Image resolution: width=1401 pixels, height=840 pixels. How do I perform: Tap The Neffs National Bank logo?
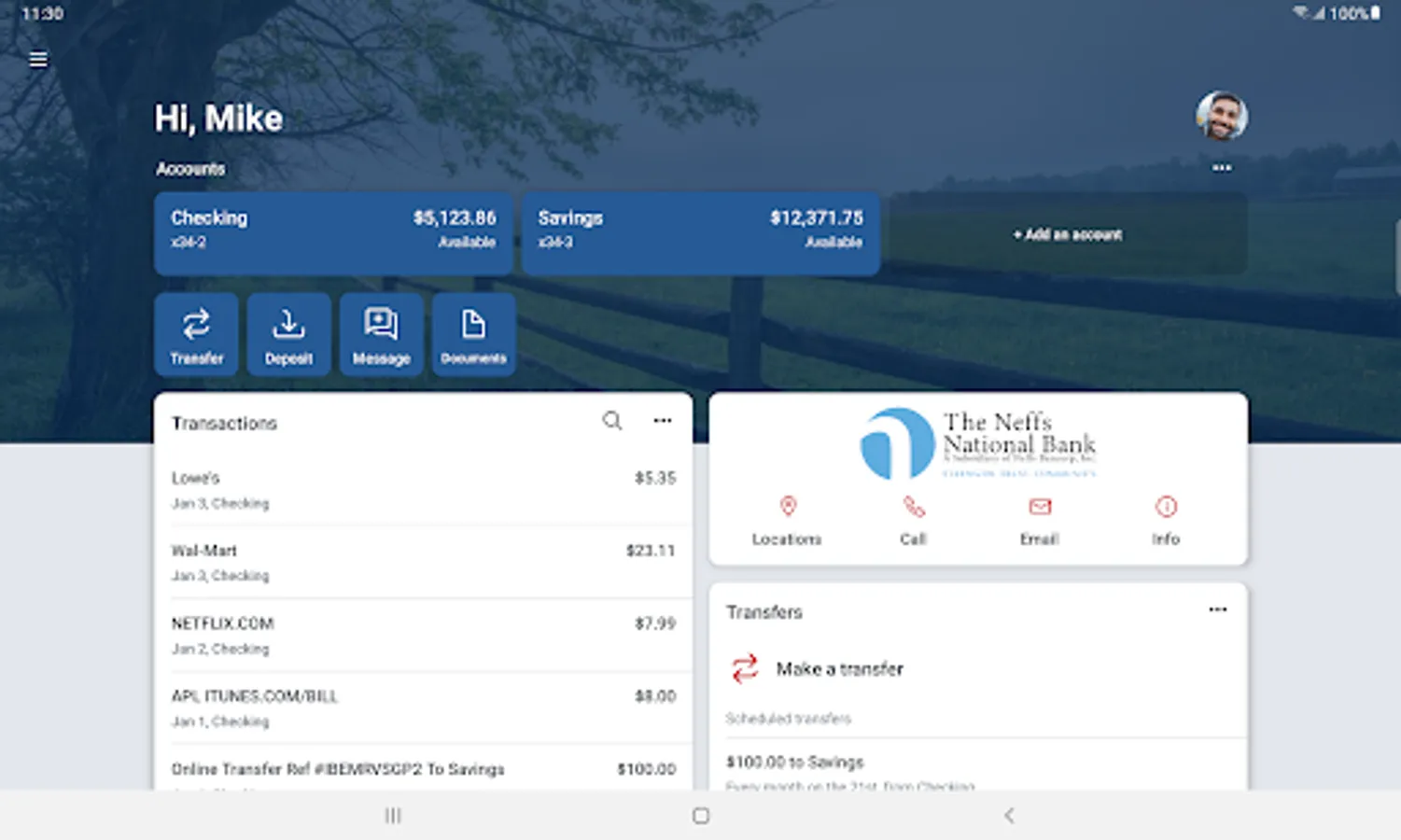[x=977, y=443]
